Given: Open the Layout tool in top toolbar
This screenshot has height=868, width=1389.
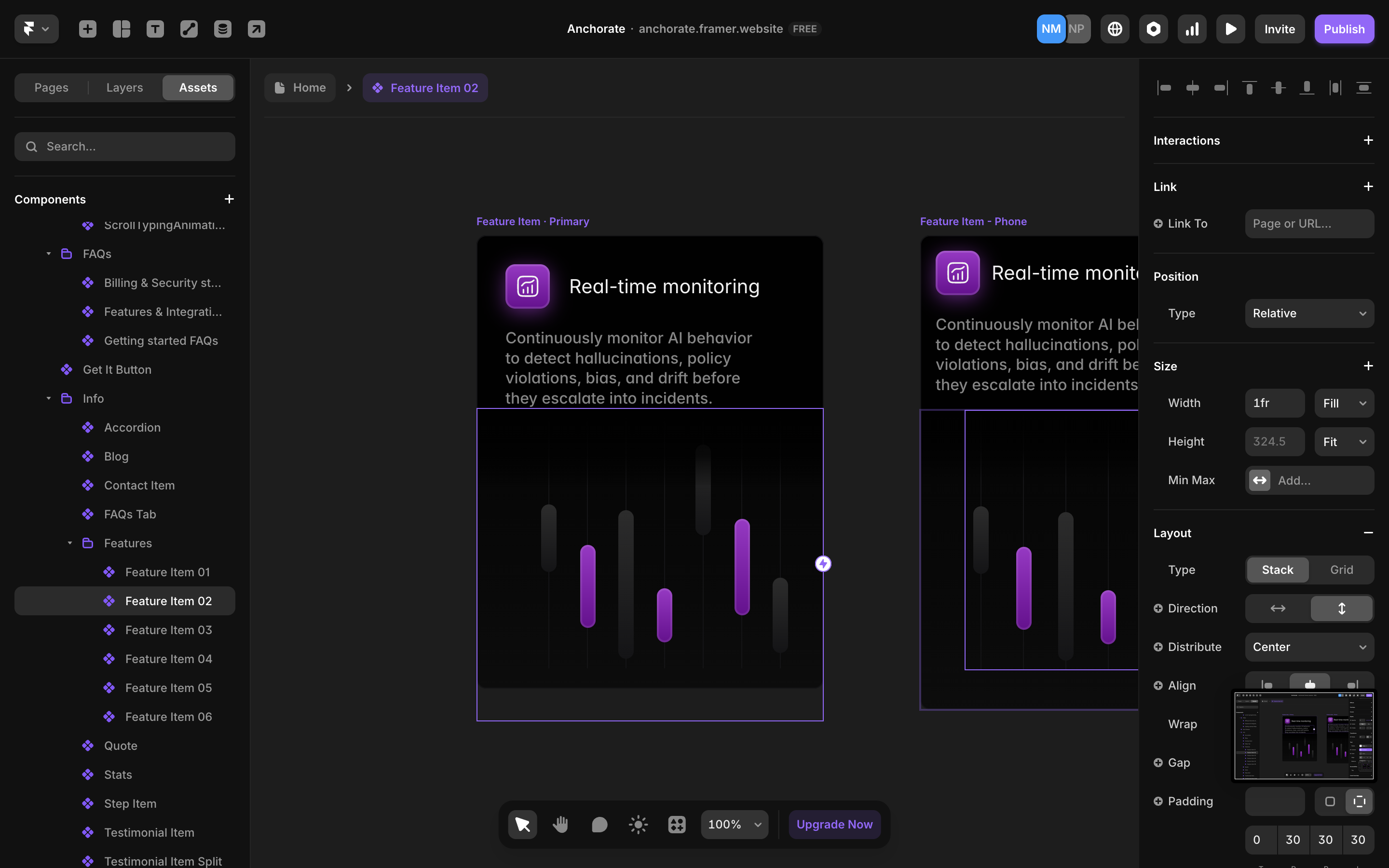Looking at the screenshot, I should click(x=121, y=29).
